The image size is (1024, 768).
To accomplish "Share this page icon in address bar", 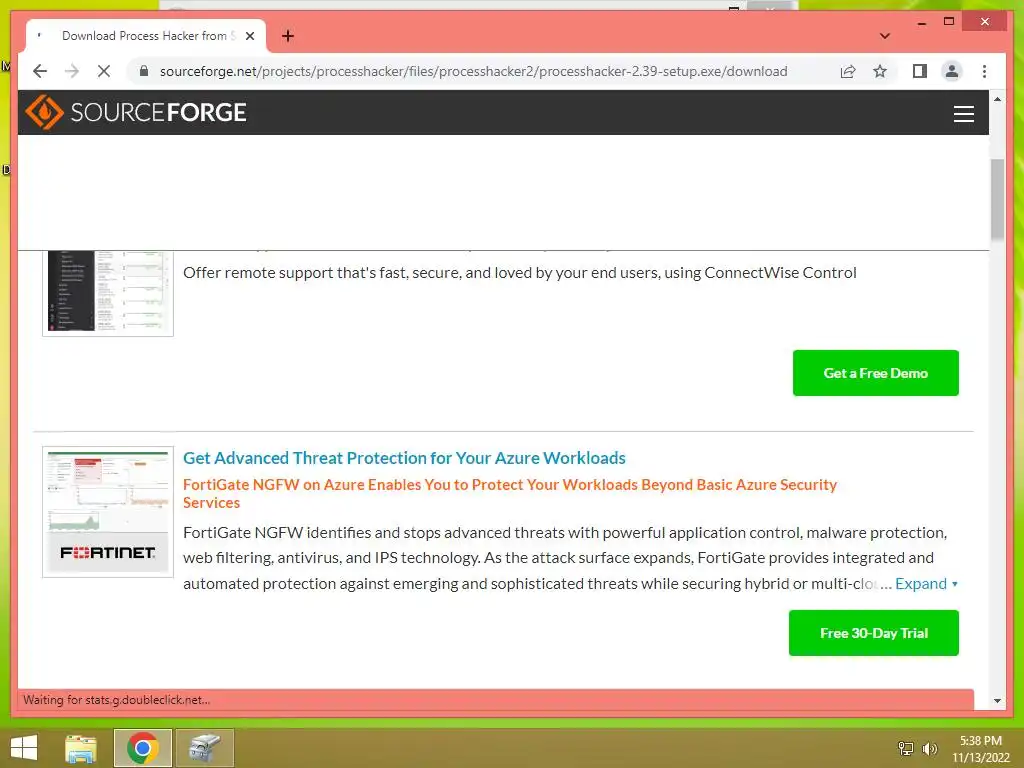I will [x=848, y=71].
